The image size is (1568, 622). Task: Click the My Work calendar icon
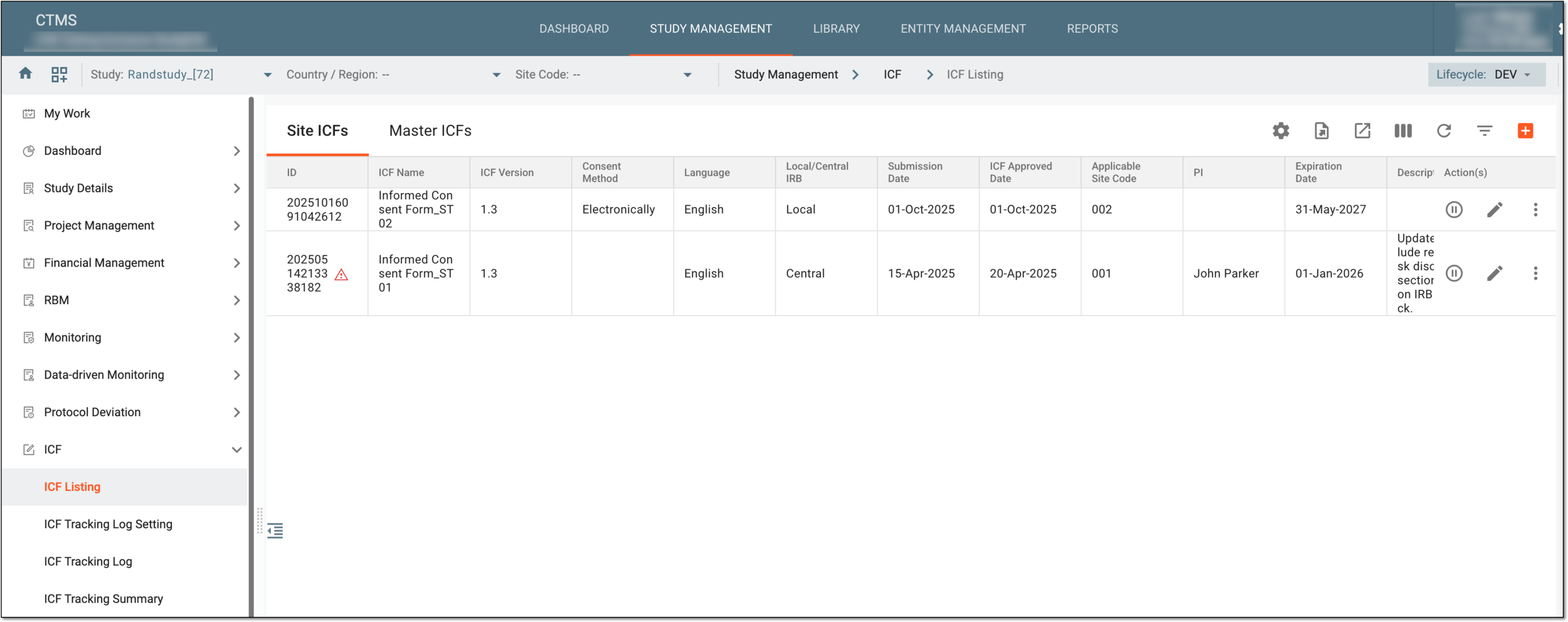(29, 113)
